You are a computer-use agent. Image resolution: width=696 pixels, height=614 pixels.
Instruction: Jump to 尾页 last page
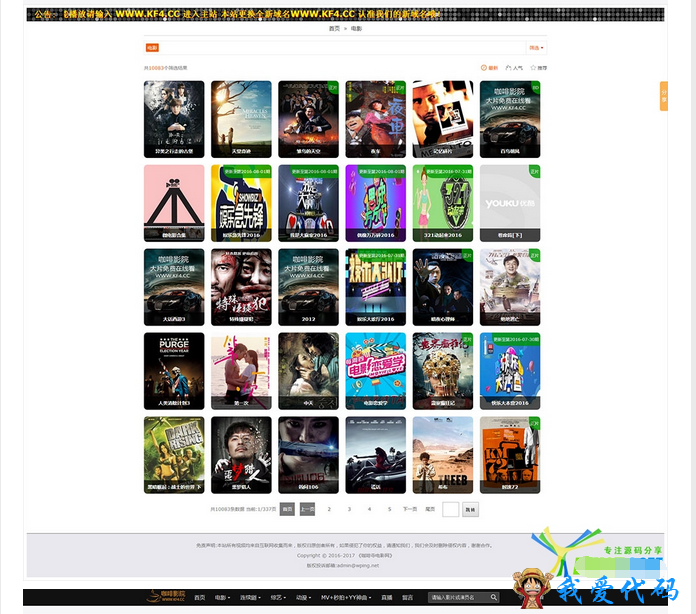430,509
